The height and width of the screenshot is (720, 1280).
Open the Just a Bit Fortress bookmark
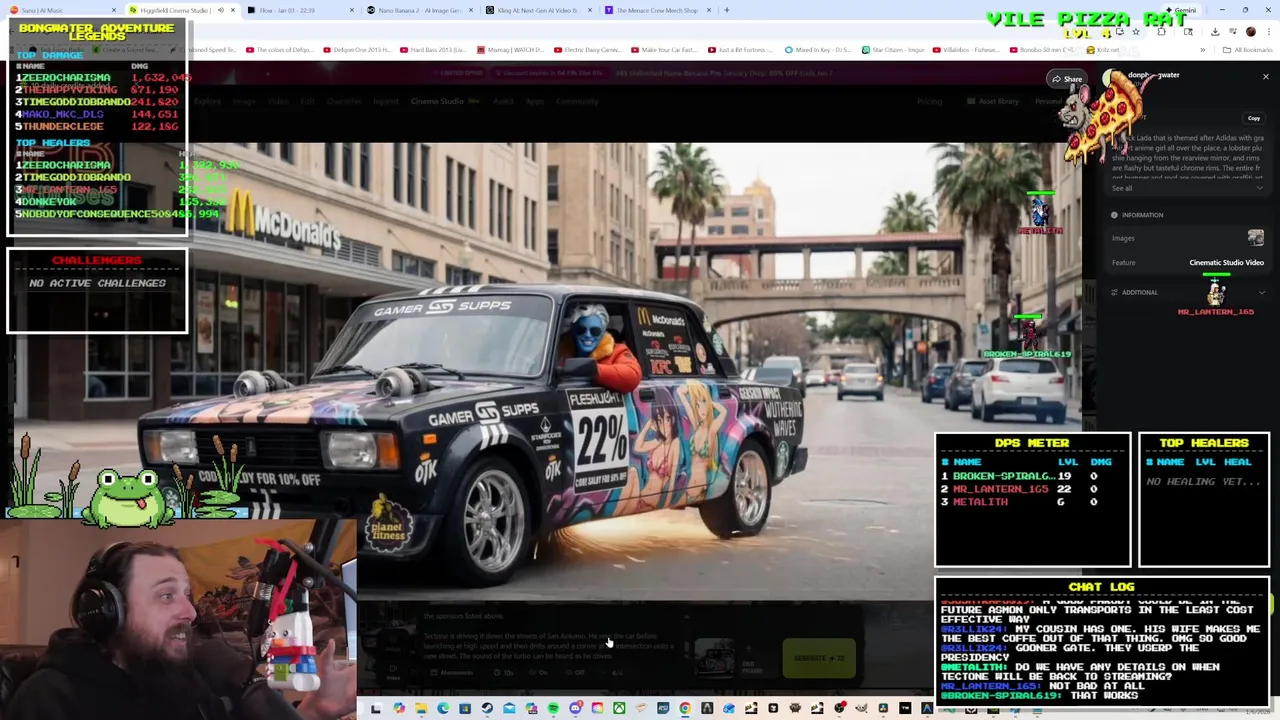[x=741, y=49]
